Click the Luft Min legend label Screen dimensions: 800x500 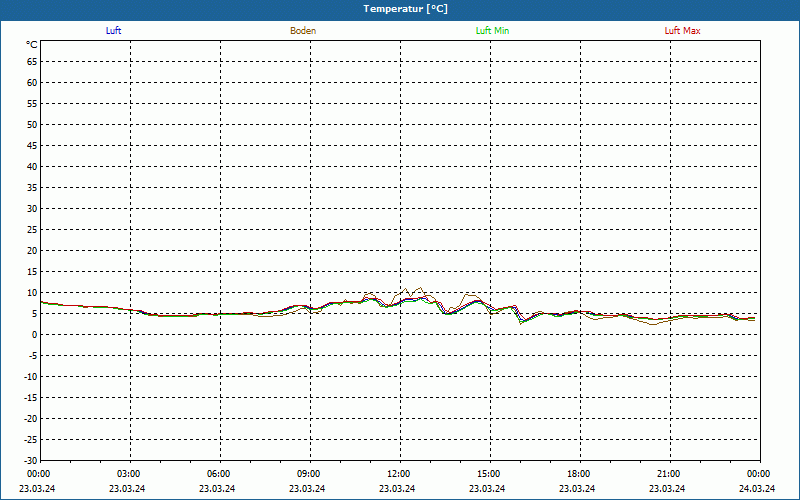[492, 31]
